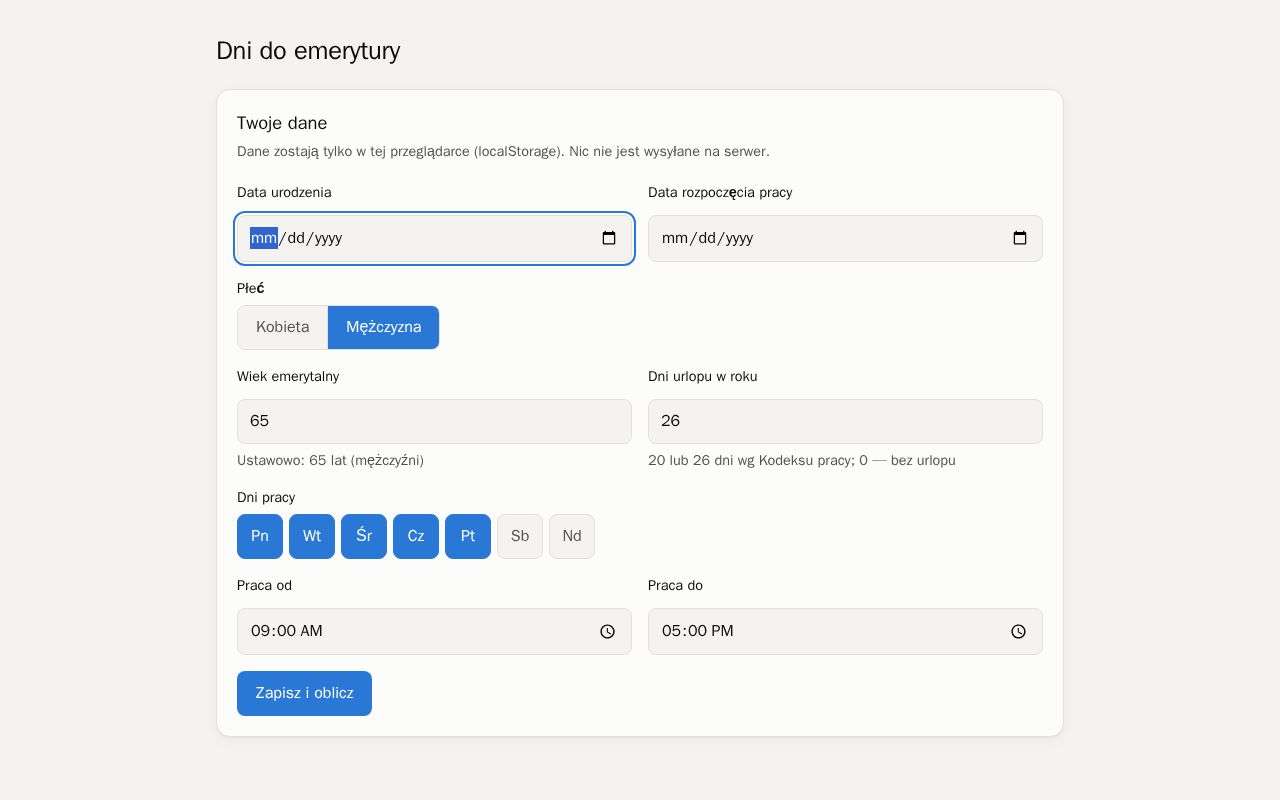Click the 'Dni urlopu w roku' label
This screenshot has width=1280, height=800.
[x=703, y=376]
